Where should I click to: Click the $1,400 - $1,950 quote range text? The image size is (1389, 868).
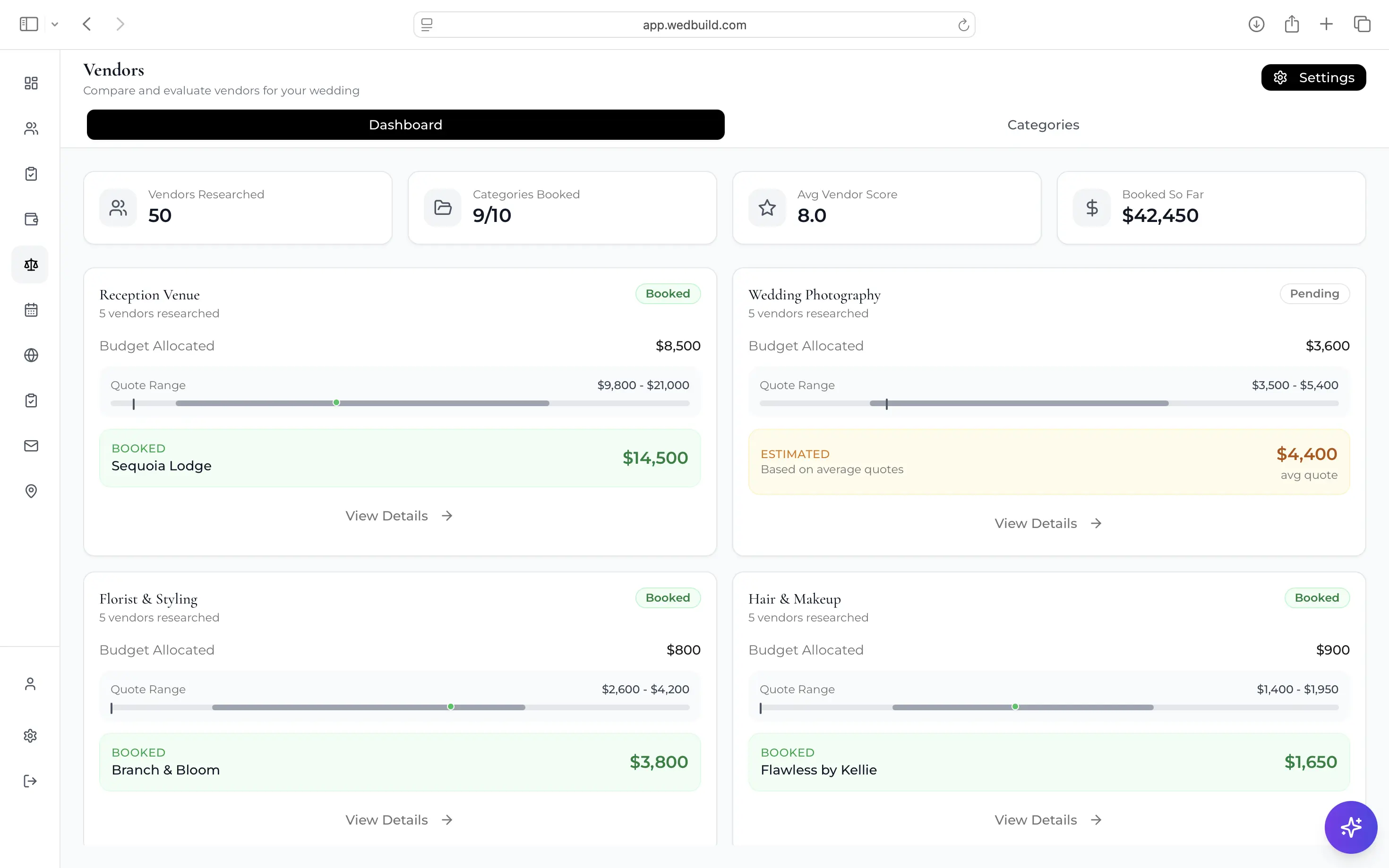point(1297,689)
